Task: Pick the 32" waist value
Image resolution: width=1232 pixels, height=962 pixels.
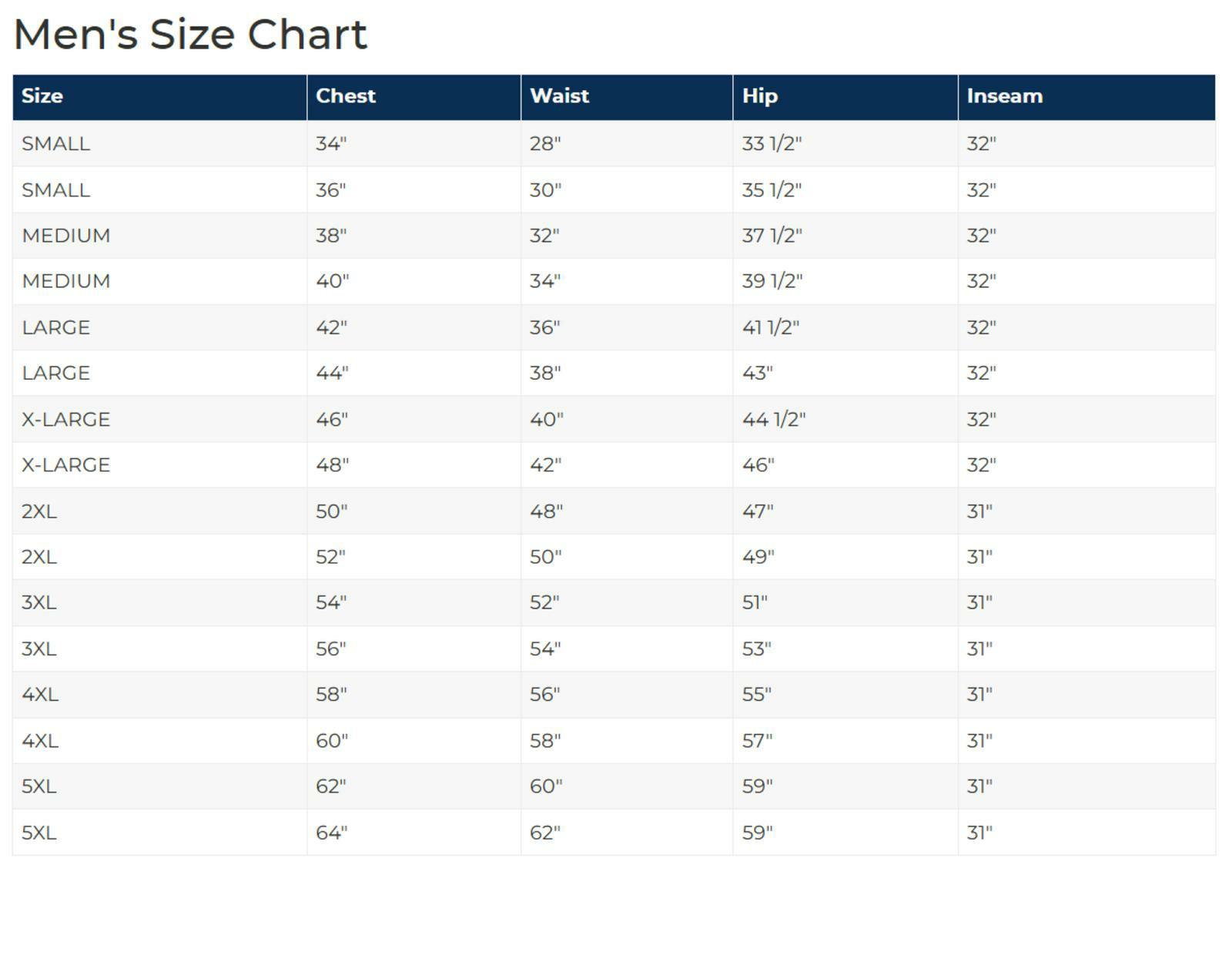Action: point(544,236)
